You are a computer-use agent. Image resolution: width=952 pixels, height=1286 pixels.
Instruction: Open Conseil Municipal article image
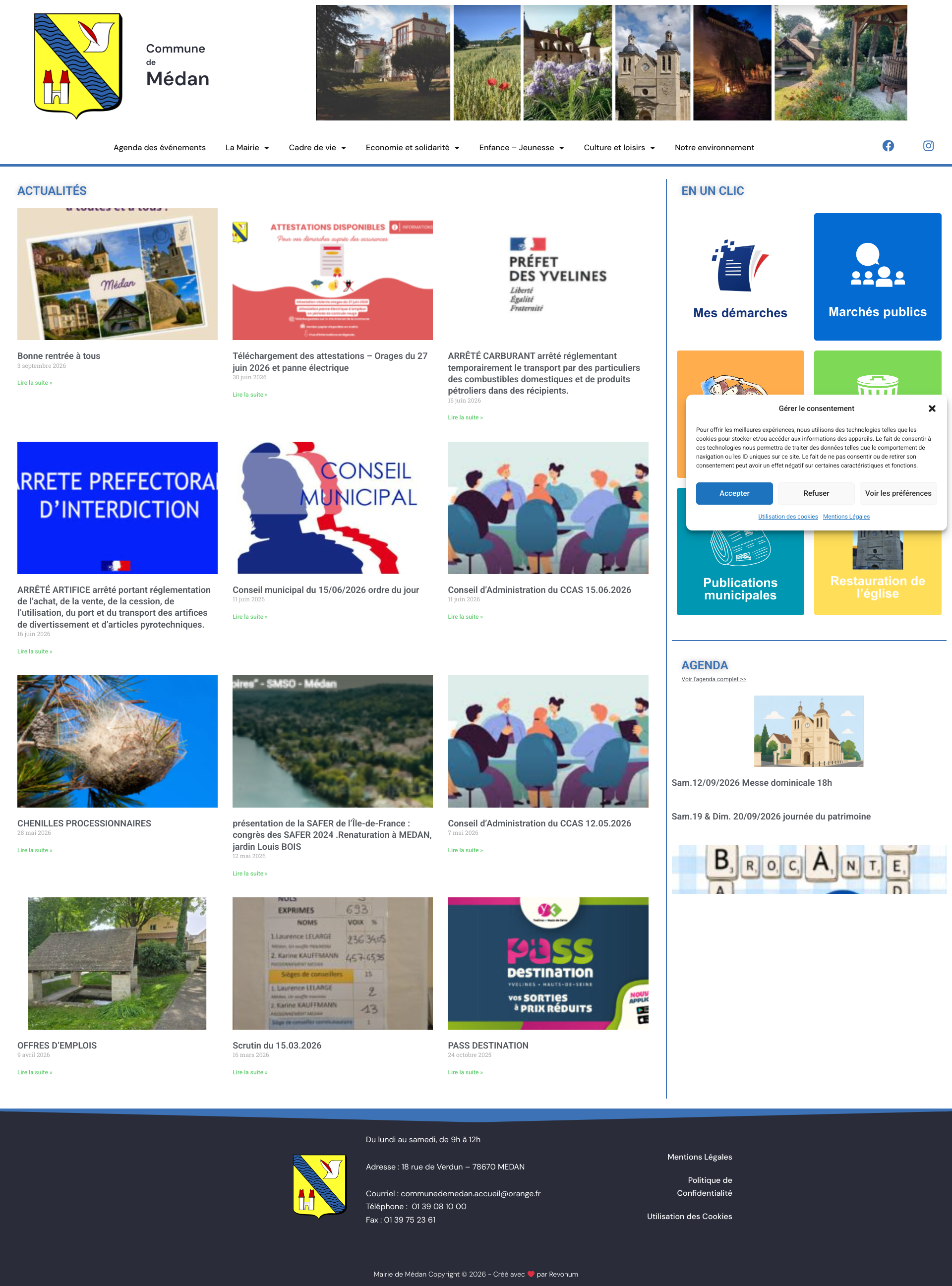pos(333,508)
